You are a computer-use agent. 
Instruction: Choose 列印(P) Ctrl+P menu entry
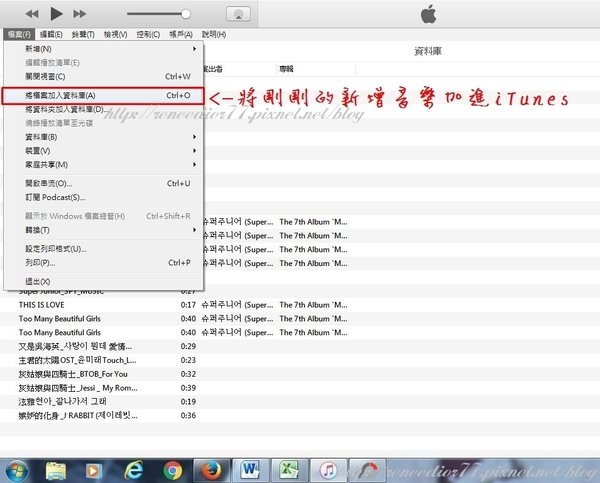click(103, 263)
